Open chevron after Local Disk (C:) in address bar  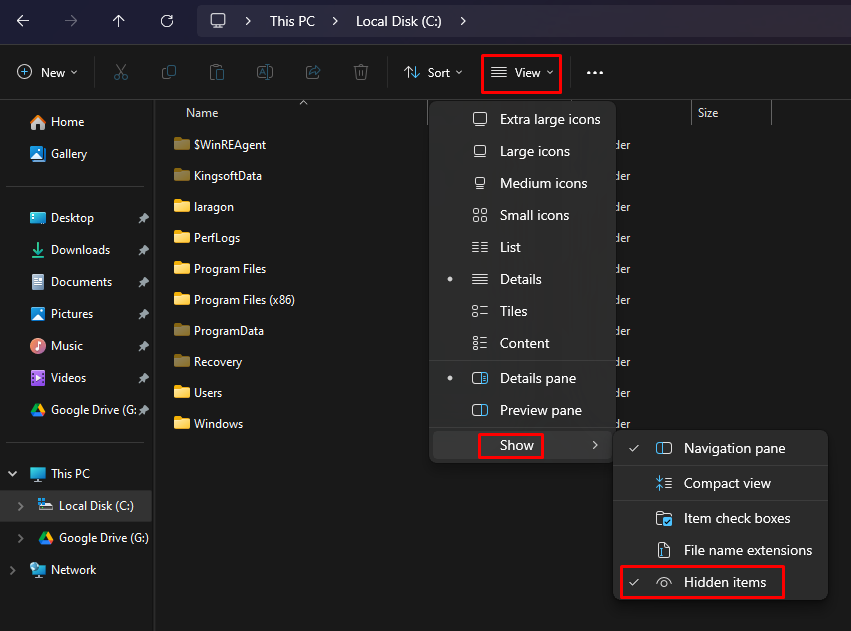click(x=463, y=21)
